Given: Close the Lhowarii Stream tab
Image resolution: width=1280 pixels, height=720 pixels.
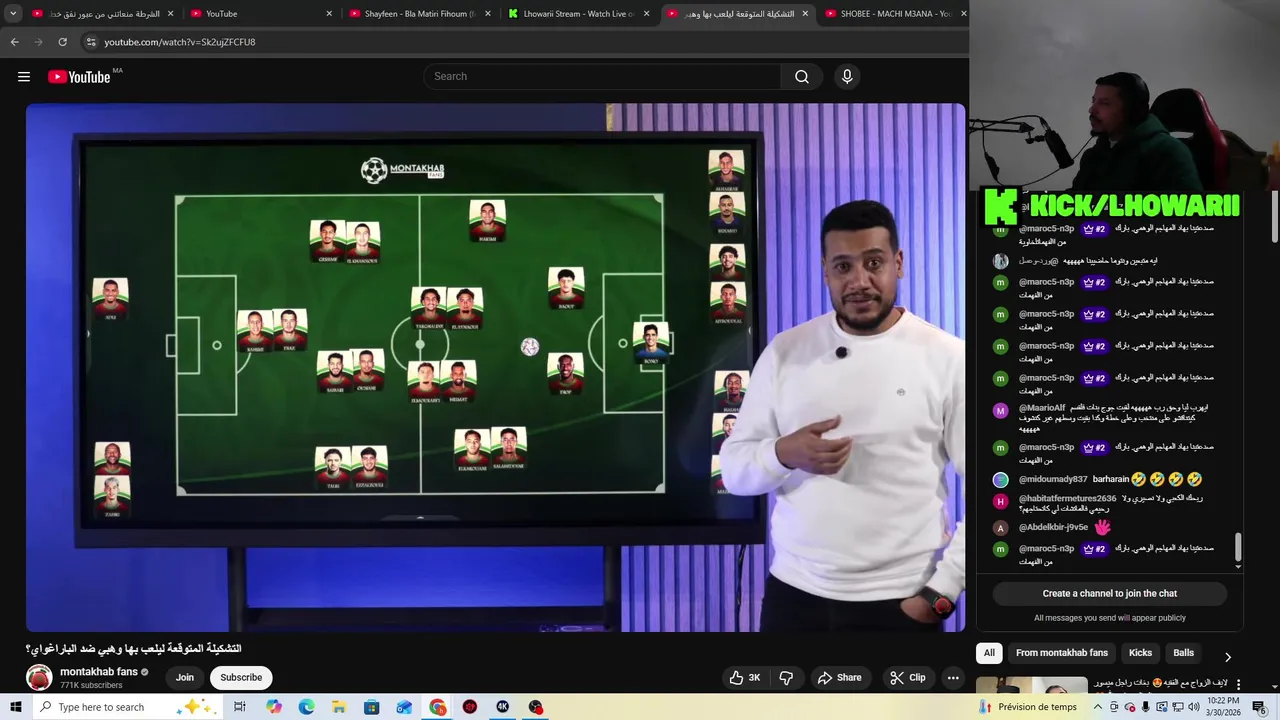Looking at the screenshot, I should pyautogui.click(x=646, y=14).
